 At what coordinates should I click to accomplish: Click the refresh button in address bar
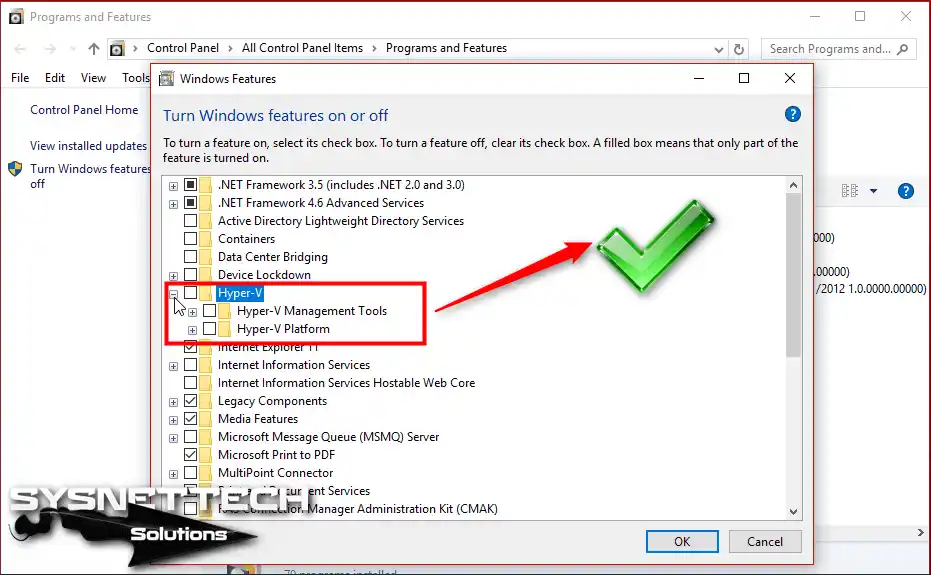[739, 49]
